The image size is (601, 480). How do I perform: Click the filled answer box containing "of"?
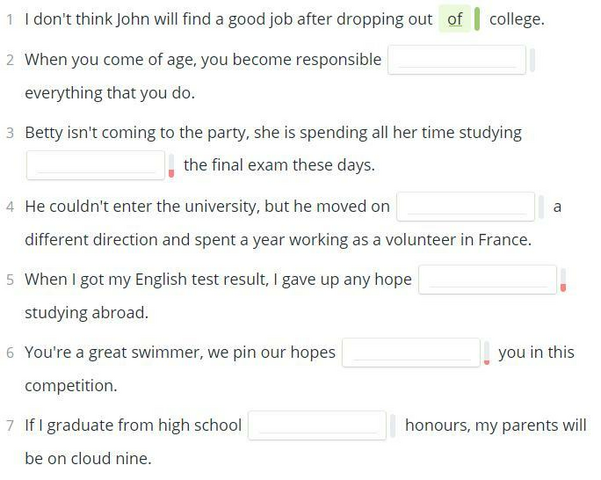pyautogui.click(x=455, y=19)
